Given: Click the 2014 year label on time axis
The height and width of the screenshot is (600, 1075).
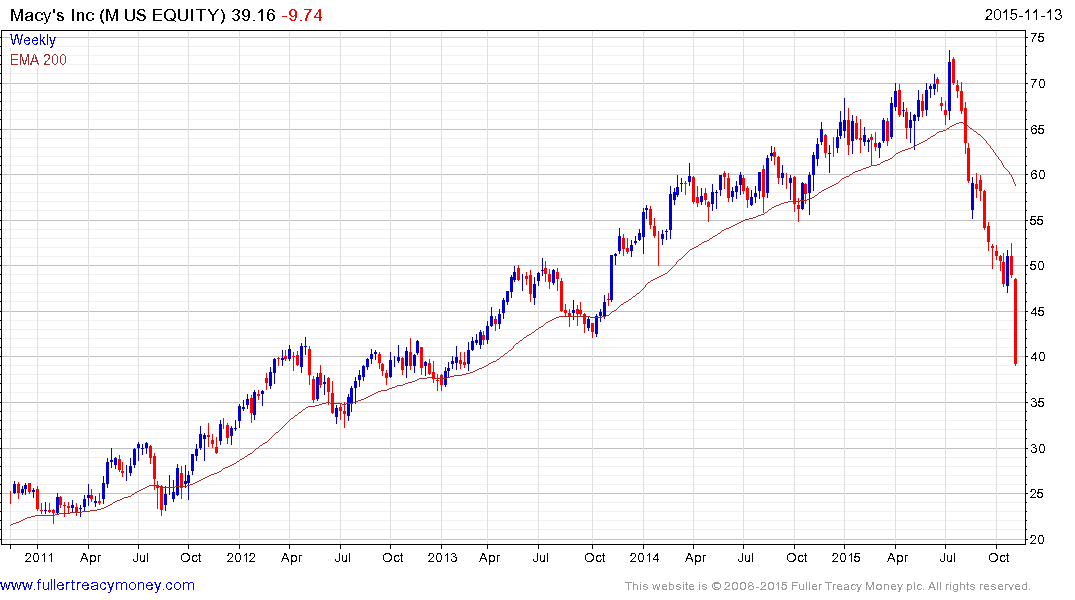Looking at the screenshot, I should tap(644, 557).
